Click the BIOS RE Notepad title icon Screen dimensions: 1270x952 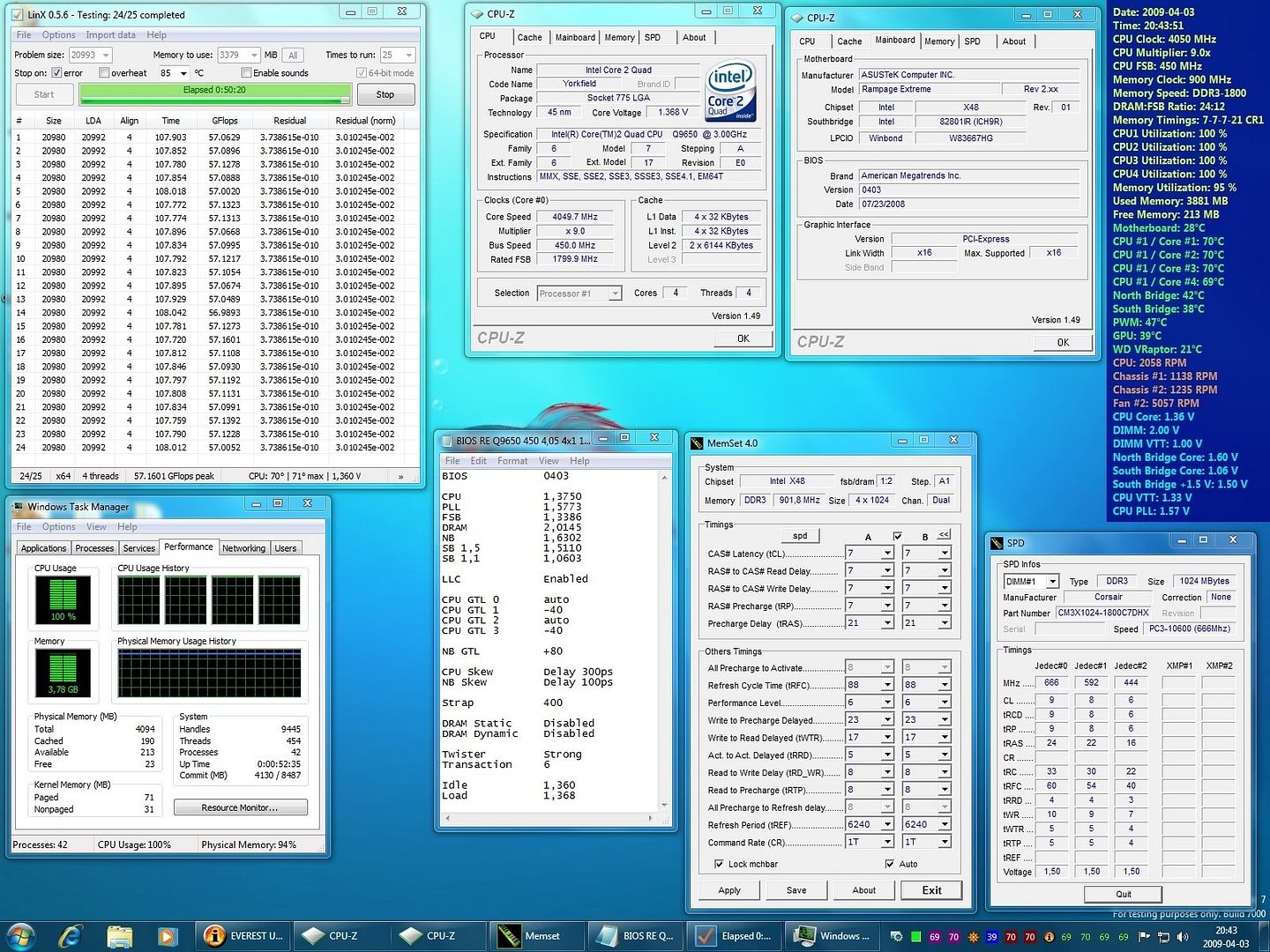point(446,440)
